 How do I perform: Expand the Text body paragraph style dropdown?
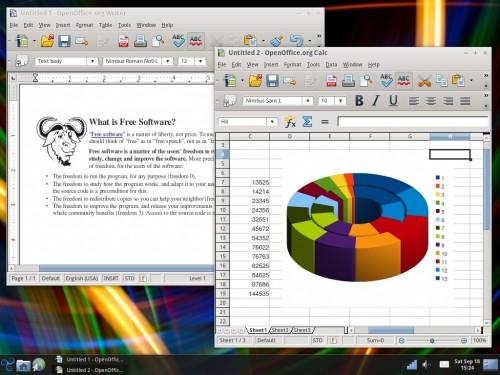92,61
